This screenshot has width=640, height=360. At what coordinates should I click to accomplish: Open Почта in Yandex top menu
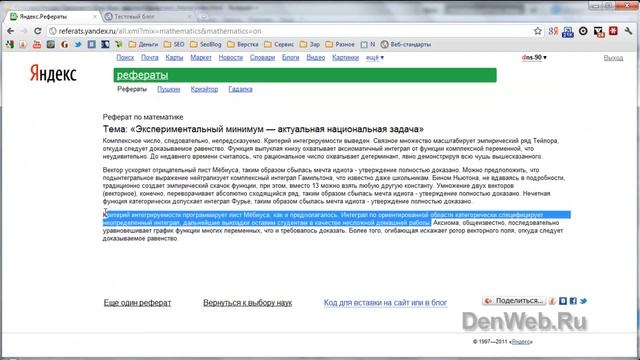(149, 58)
